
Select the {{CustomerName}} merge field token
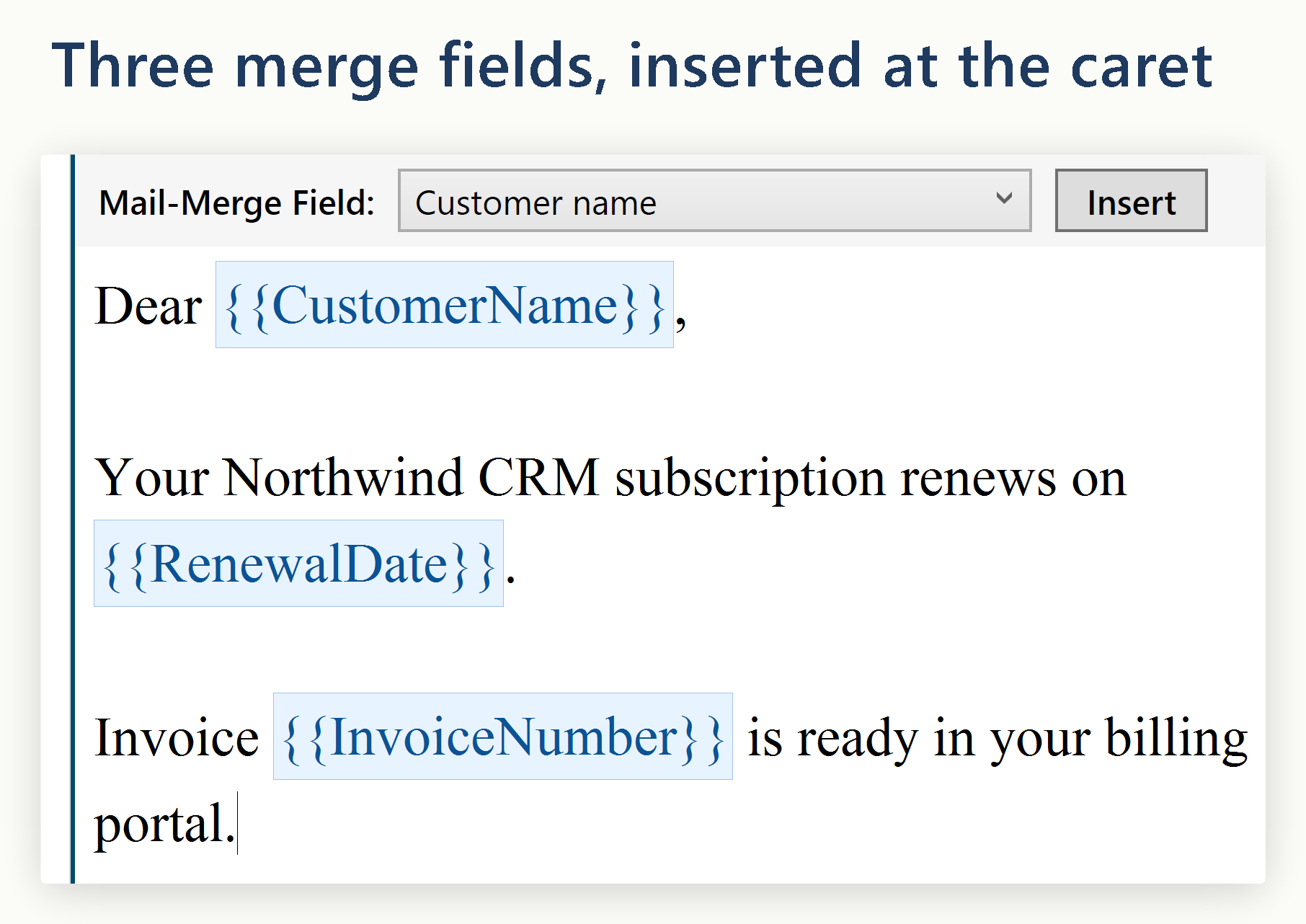point(445,305)
